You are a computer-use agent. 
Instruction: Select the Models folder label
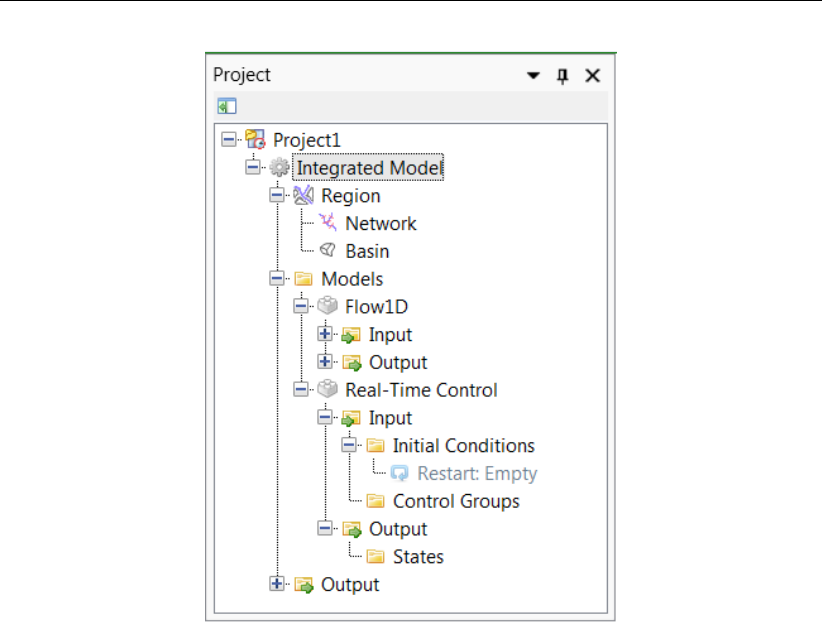coord(351,279)
